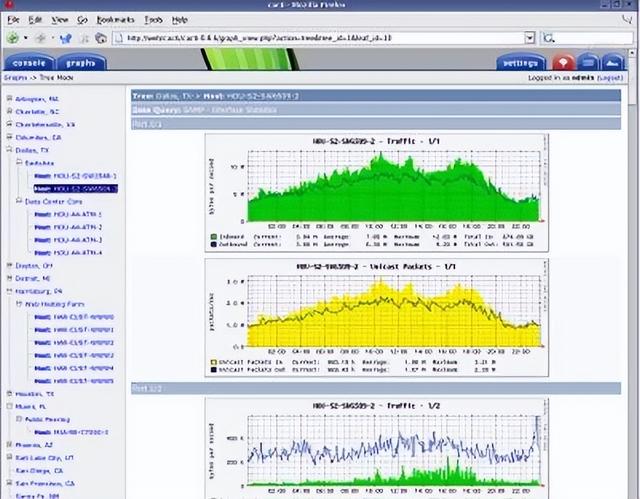Collapse the Harrisburg, PA tree node
This screenshot has width=640, height=499.
point(8,291)
